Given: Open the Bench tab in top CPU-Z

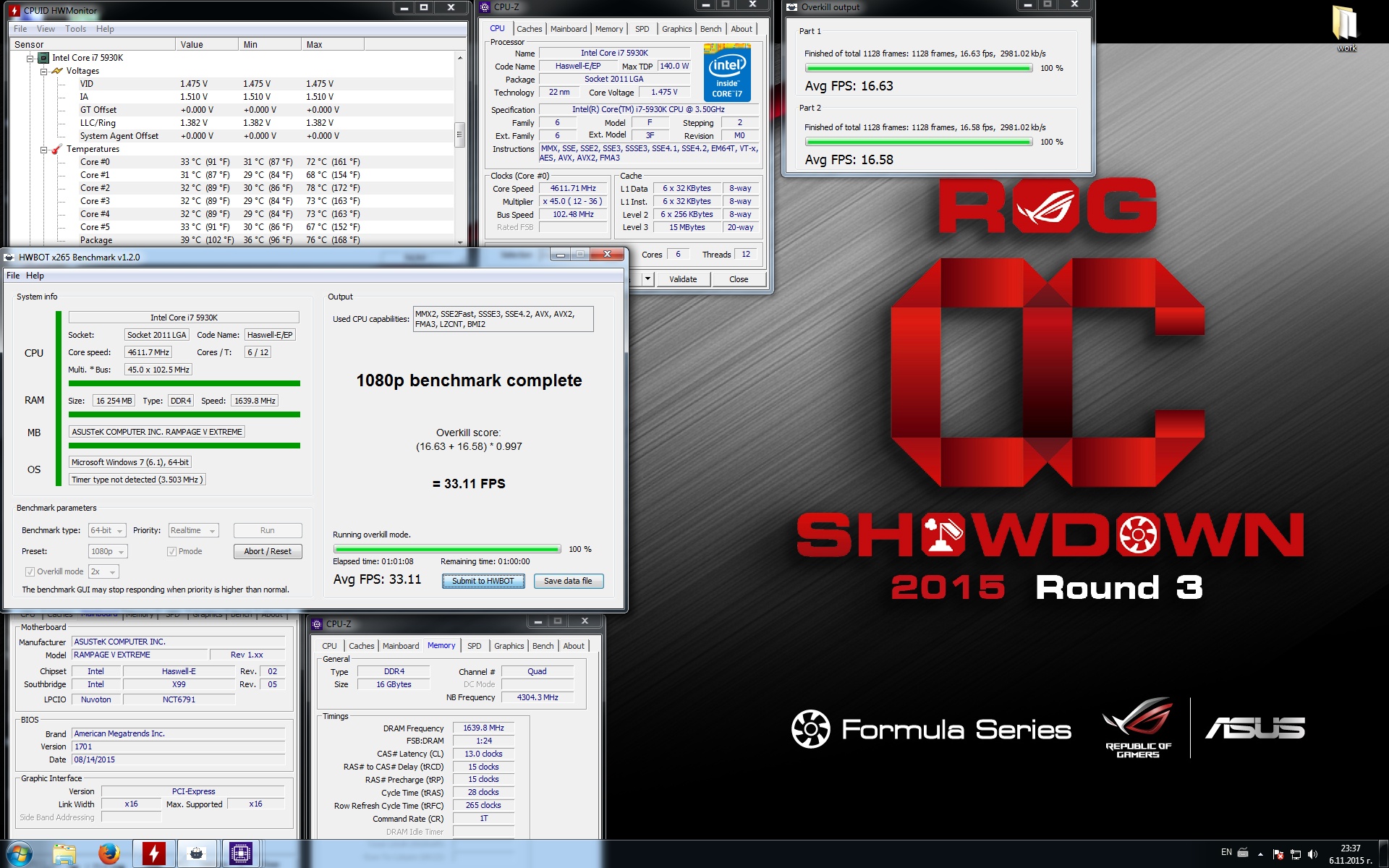Looking at the screenshot, I should 710,29.
